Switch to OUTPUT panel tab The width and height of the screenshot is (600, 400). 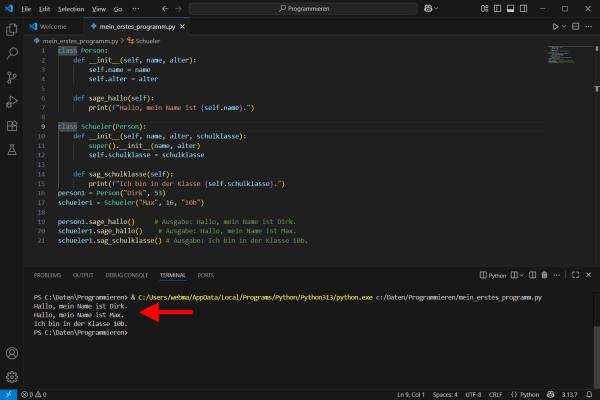(x=83, y=275)
